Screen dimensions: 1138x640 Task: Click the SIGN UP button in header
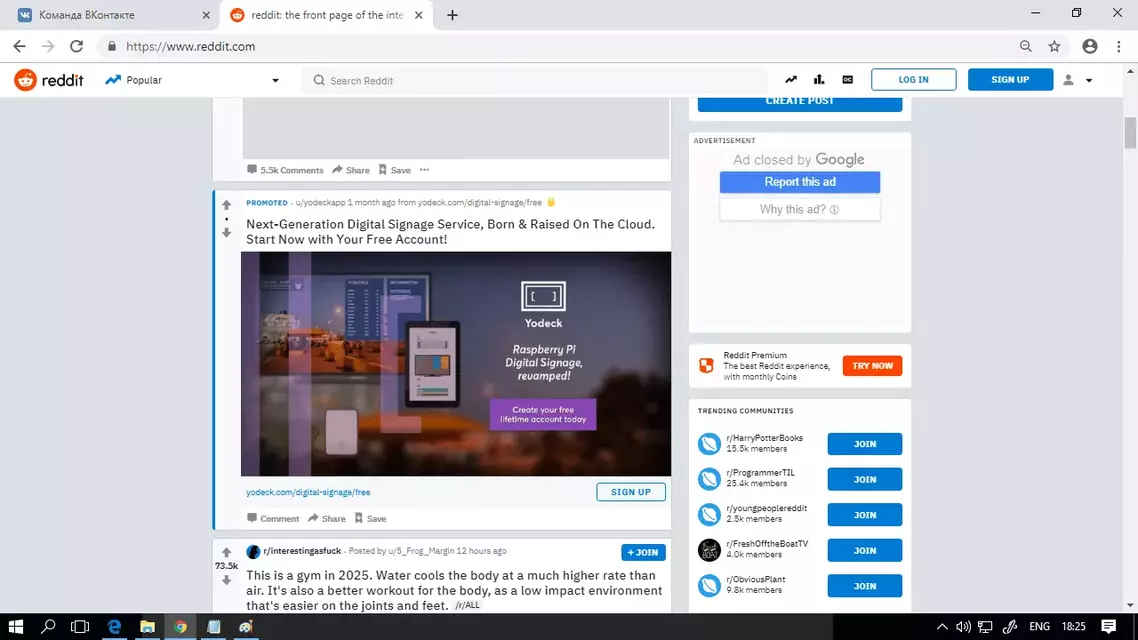coord(1010,80)
